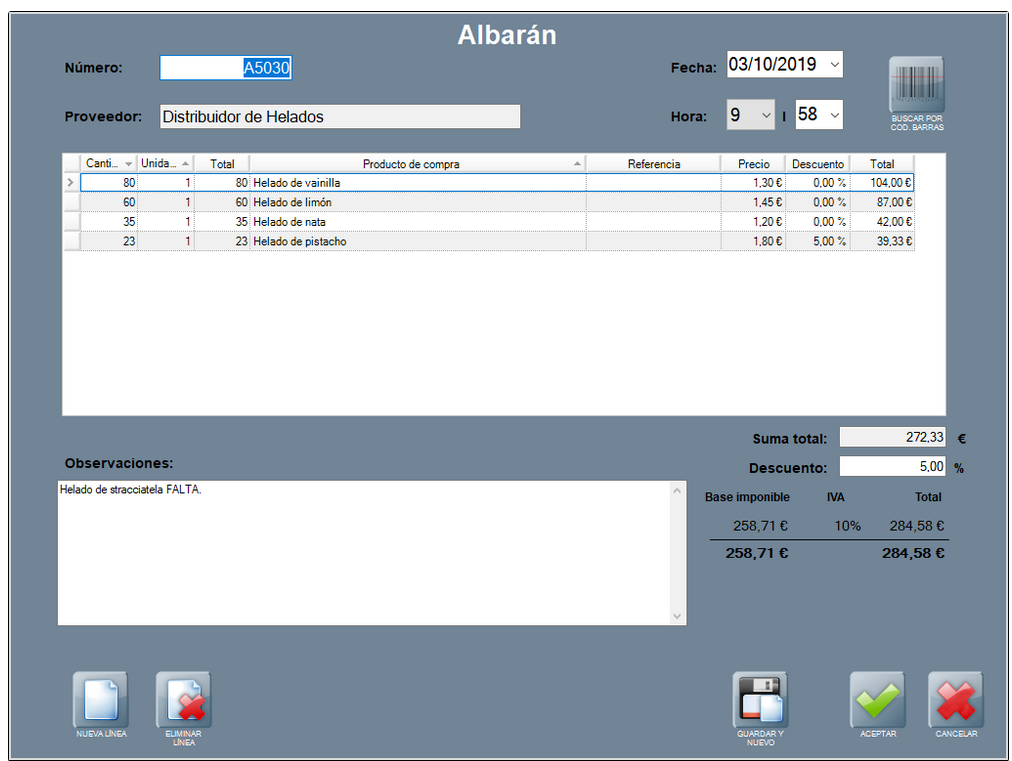Click Guardar y Nuevo save icon
Viewport: 1012px width, 761px height.
coord(760,699)
